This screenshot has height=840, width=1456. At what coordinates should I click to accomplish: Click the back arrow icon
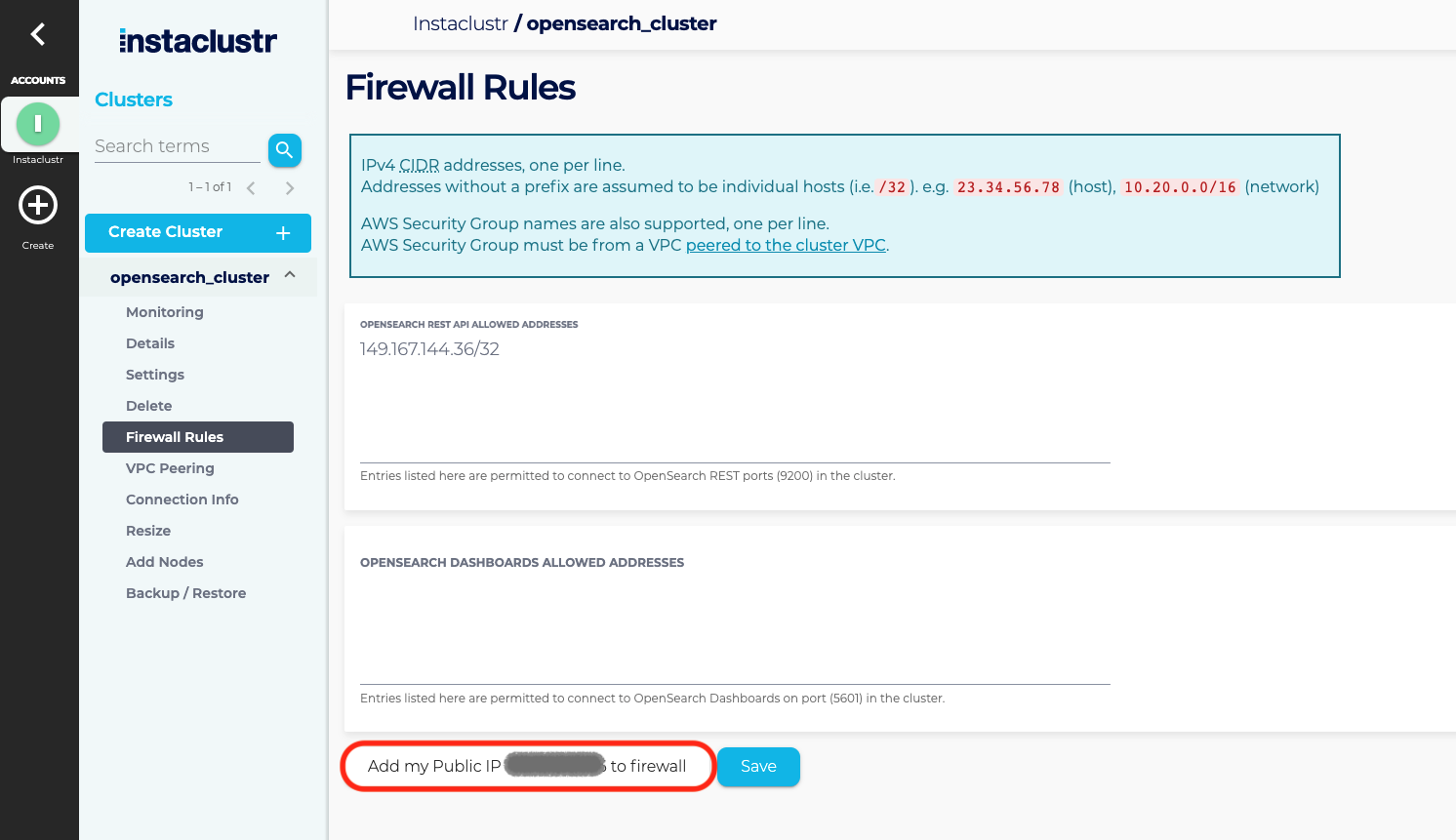point(38,35)
